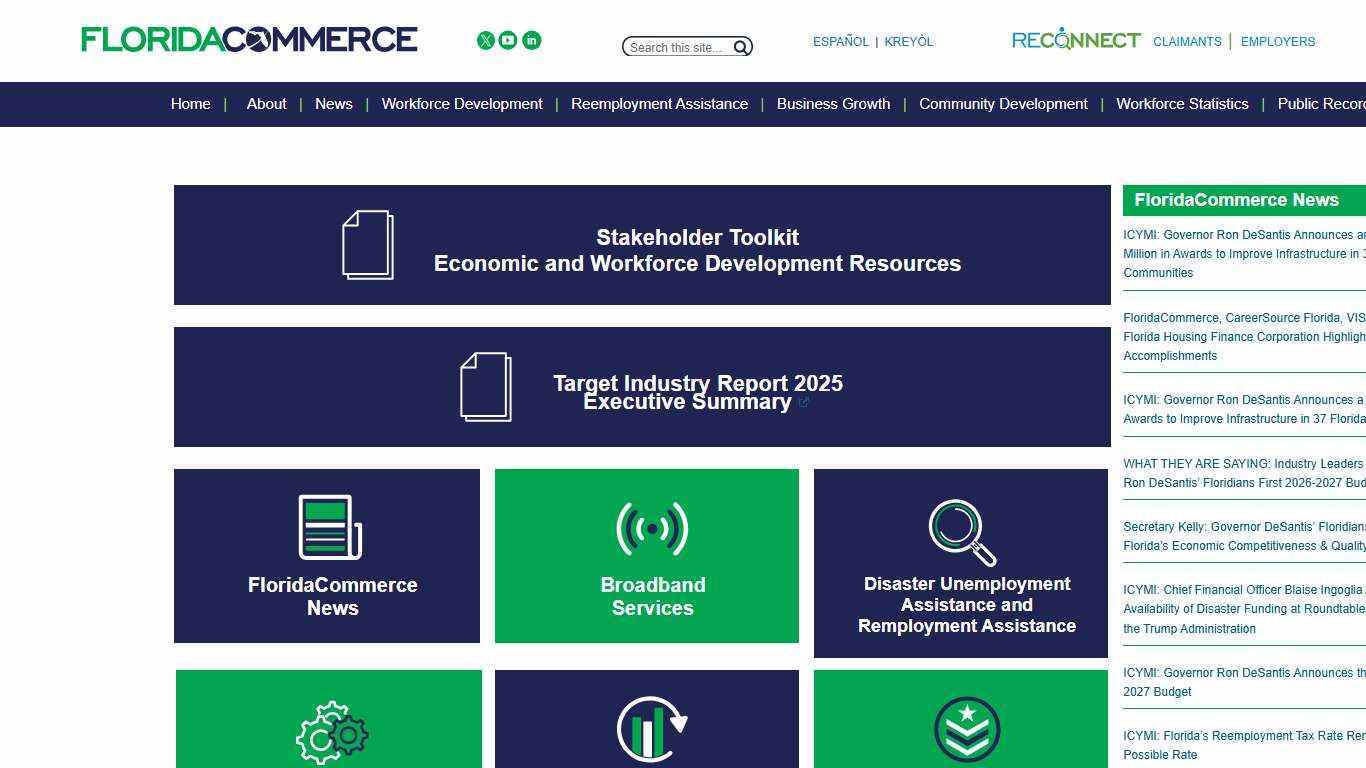
Task: Open the X (Twitter) social icon
Action: (x=486, y=40)
